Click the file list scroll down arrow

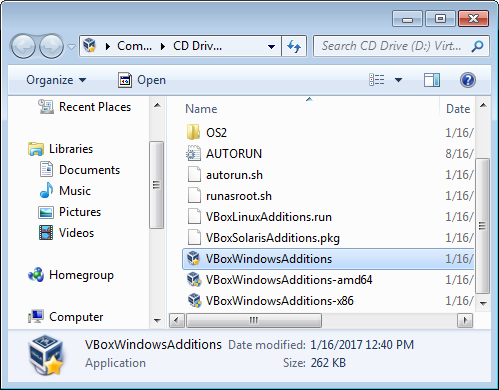click(483, 303)
